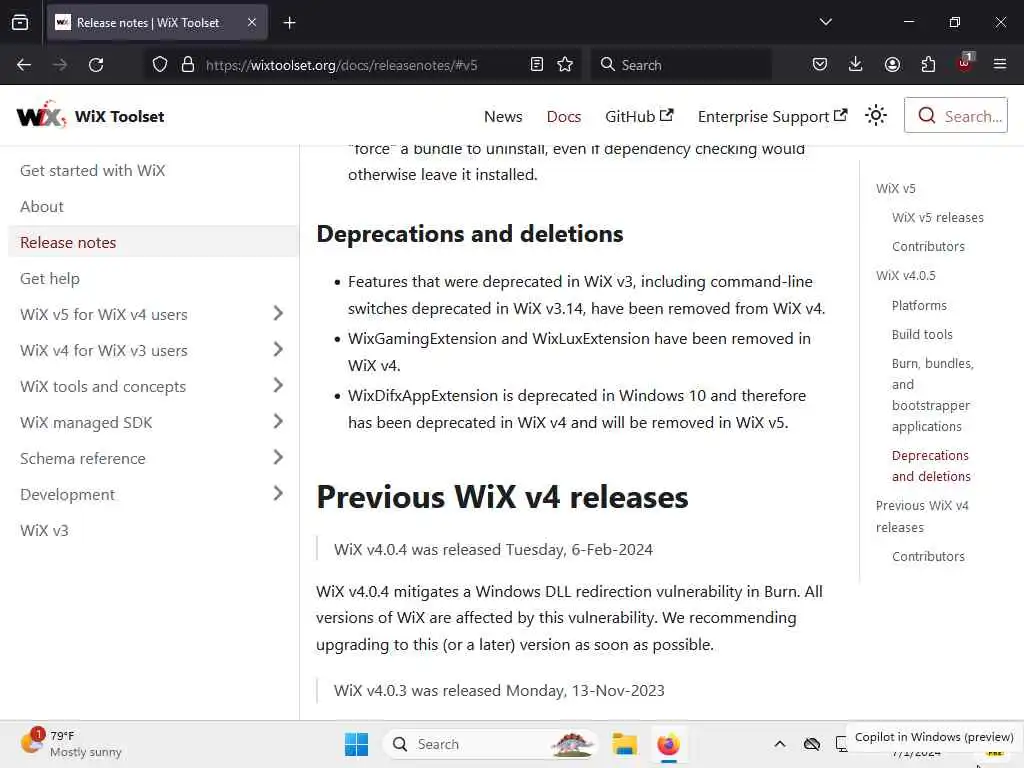Viewport: 1024px width, 768px height.
Task: Jump to WiX v4.0.5 in contents
Action: pos(905,276)
